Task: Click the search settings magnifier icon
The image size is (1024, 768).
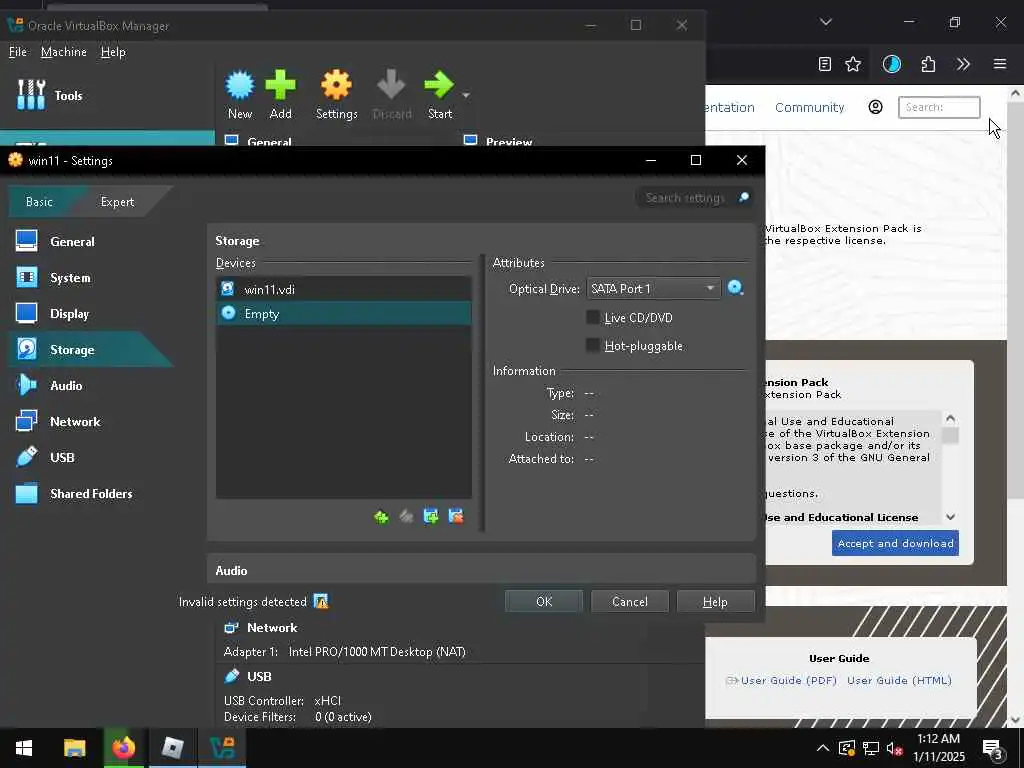Action: [743, 197]
